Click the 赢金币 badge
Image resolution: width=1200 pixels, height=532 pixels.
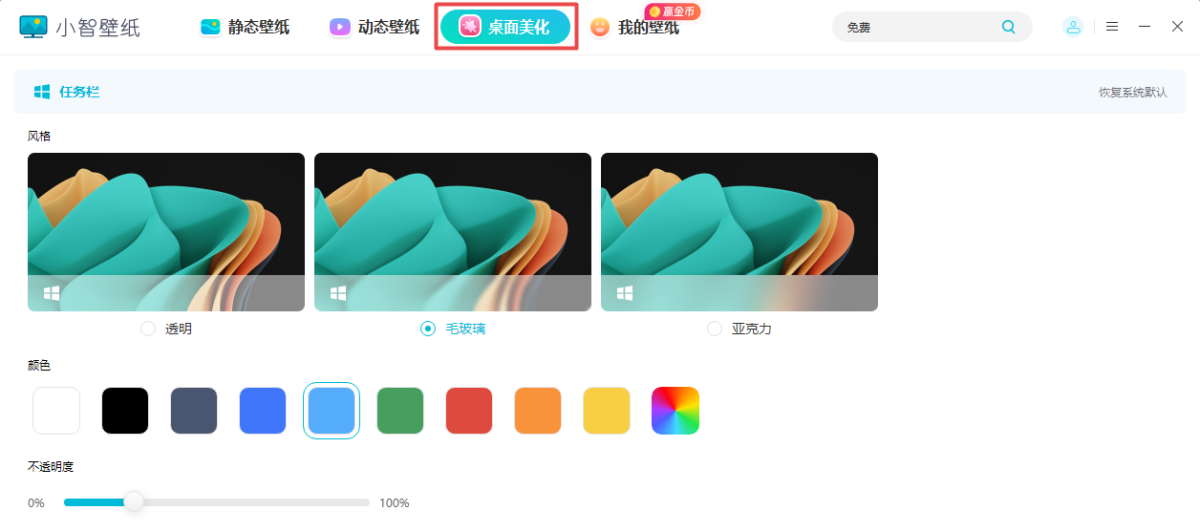673,11
